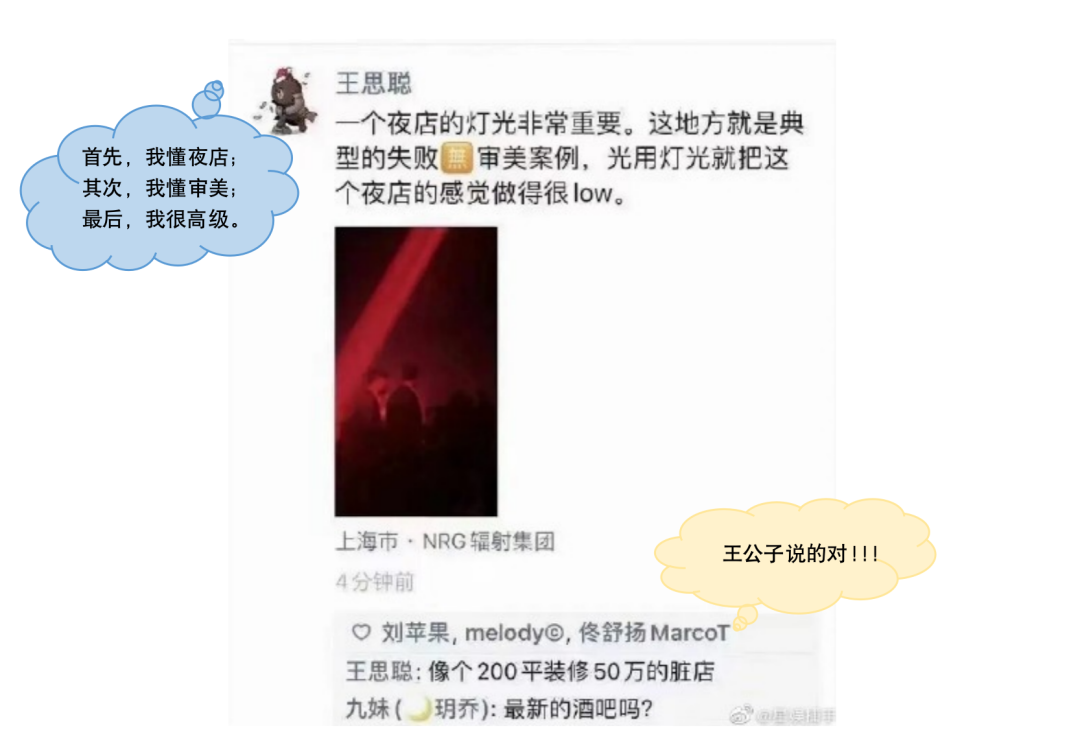Screen dimensions: 1080x752
Task: Click the post text about 夜店的灯光
Action: click(x=569, y=158)
